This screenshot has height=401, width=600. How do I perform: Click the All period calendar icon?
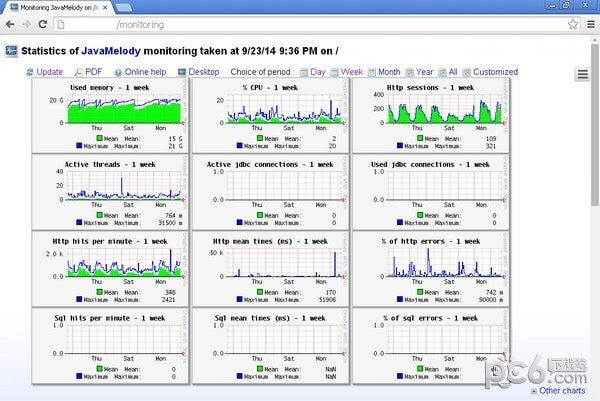442,72
